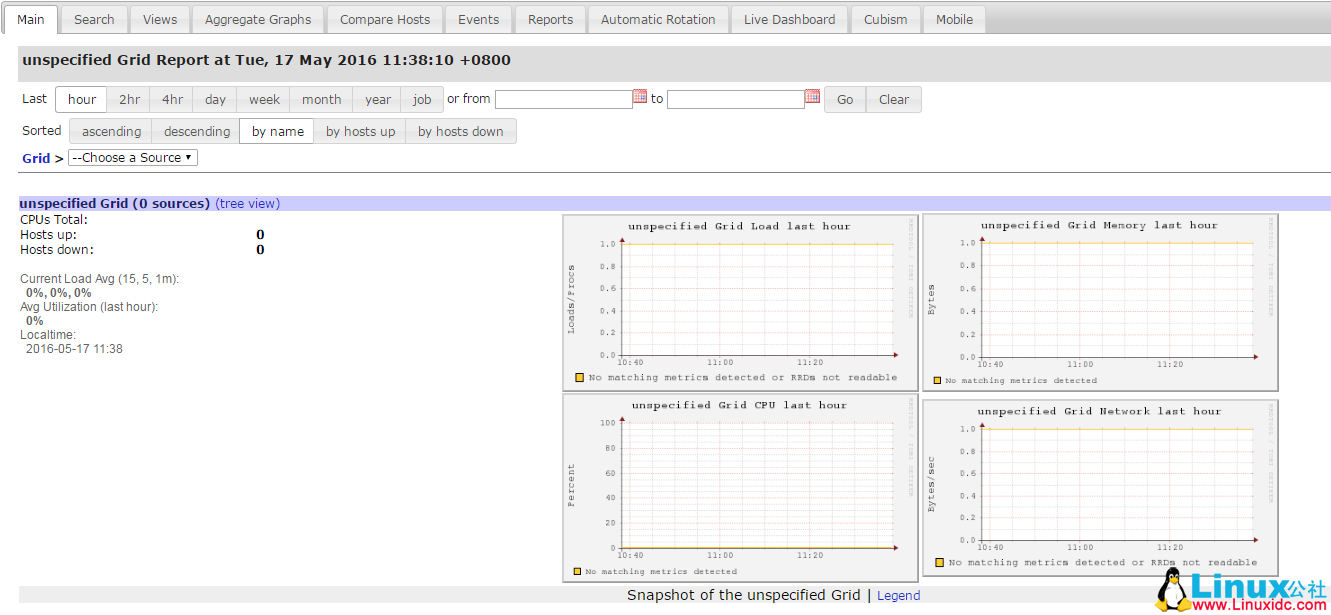This screenshot has height=615, width=1331.
Task: Open the 'tree view' link
Action: pyautogui.click(x=248, y=203)
